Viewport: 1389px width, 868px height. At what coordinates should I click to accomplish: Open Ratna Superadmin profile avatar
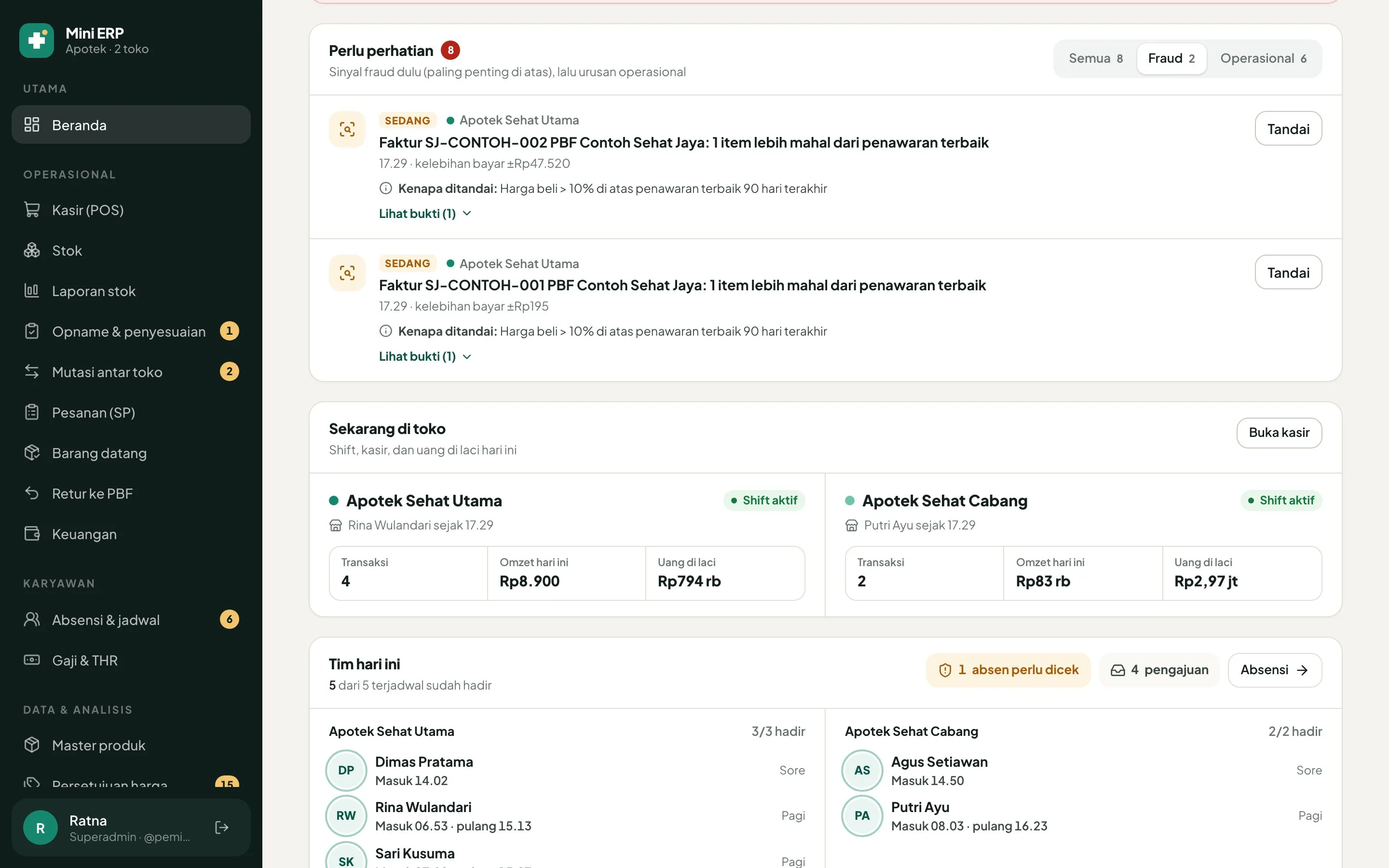click(x=40, y=828)
